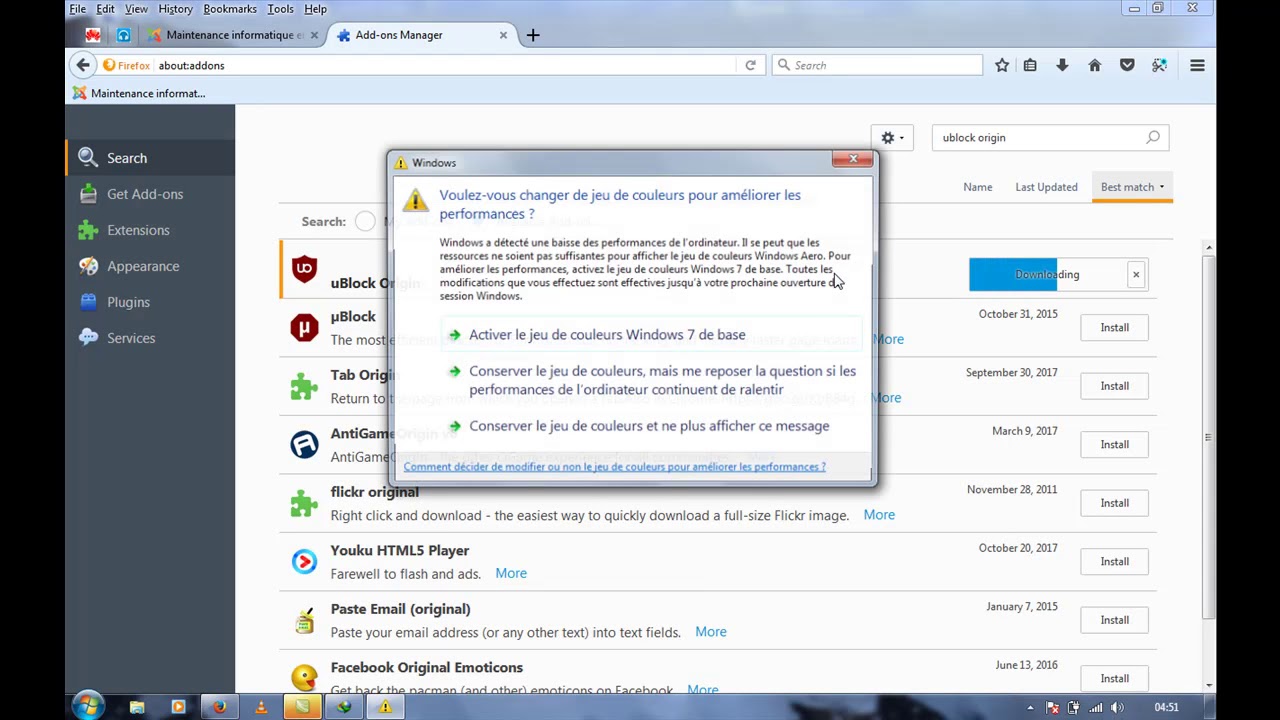This screenshot has height=720, width=1280.
Task: Open the Edit menu
Action: point(105,9)
